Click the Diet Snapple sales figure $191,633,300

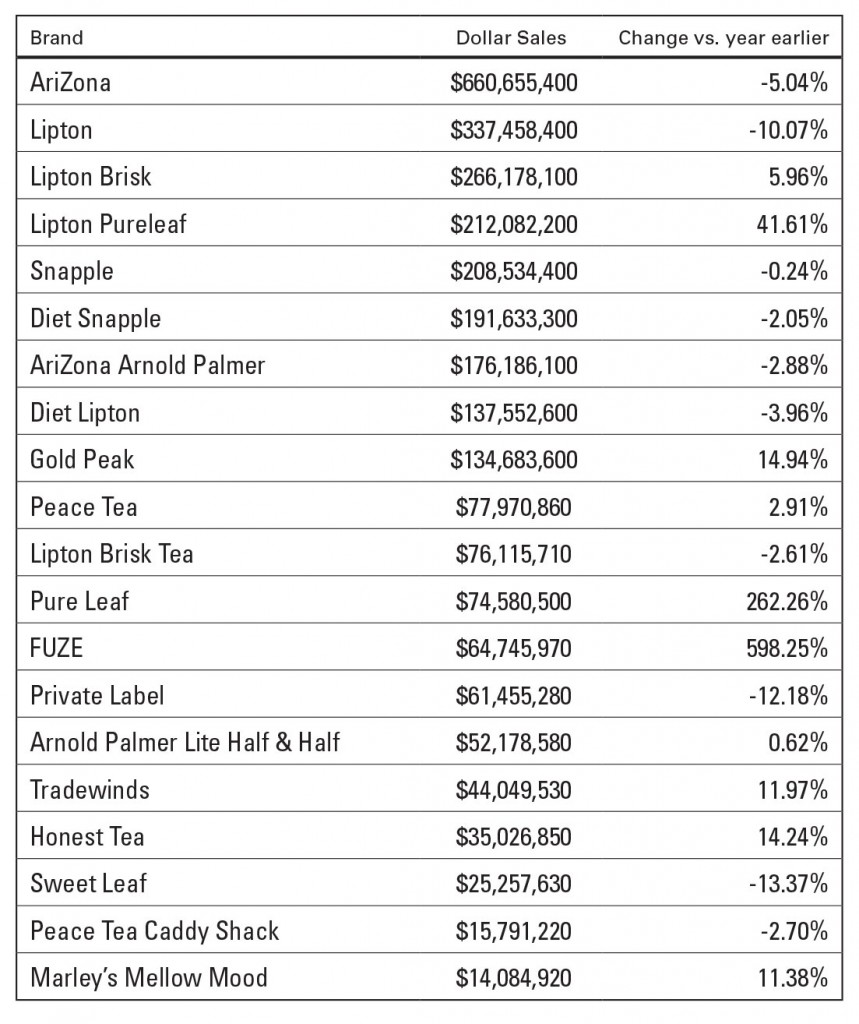tap(513, 319)
